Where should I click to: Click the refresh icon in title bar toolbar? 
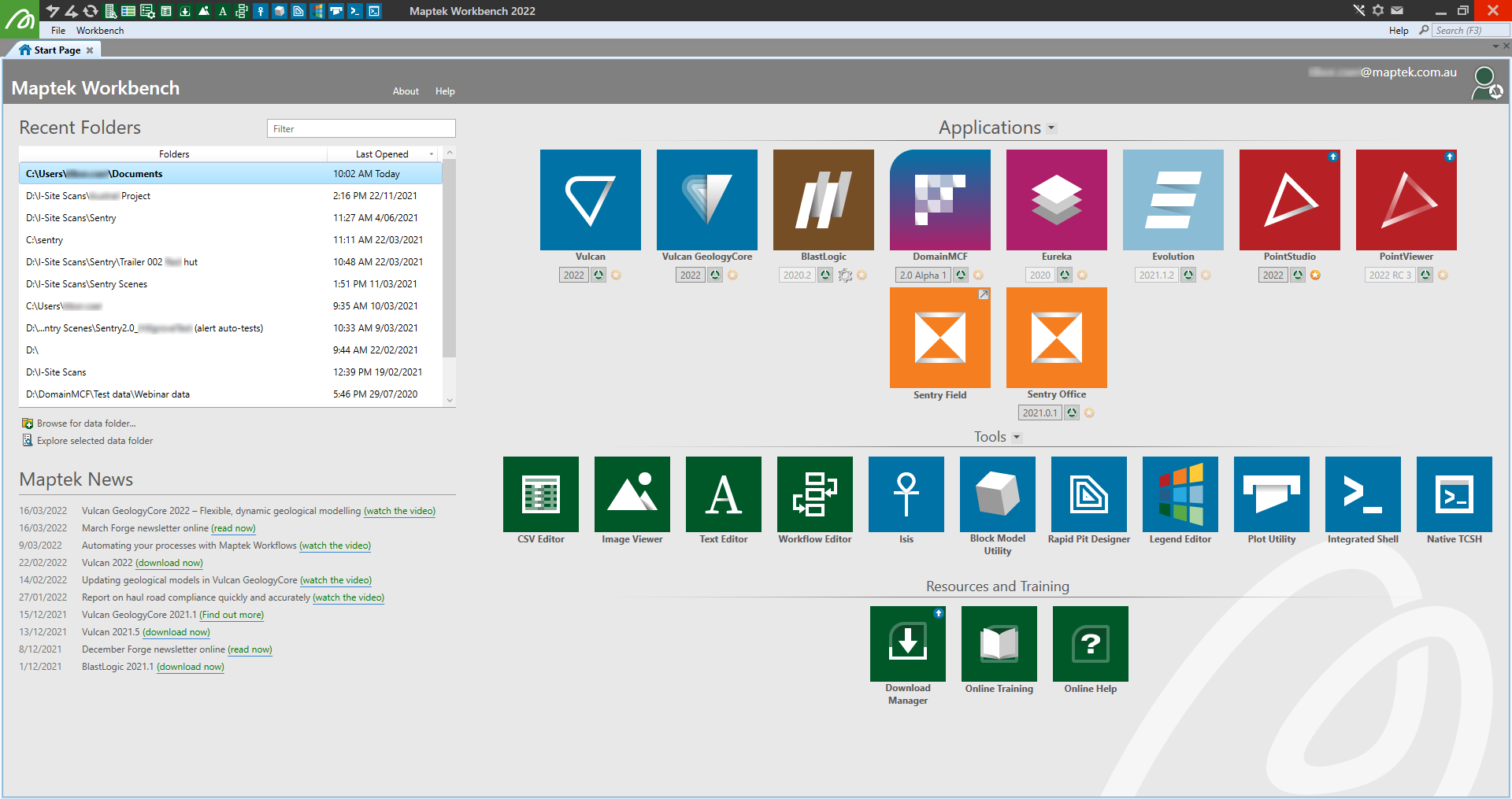91,10
